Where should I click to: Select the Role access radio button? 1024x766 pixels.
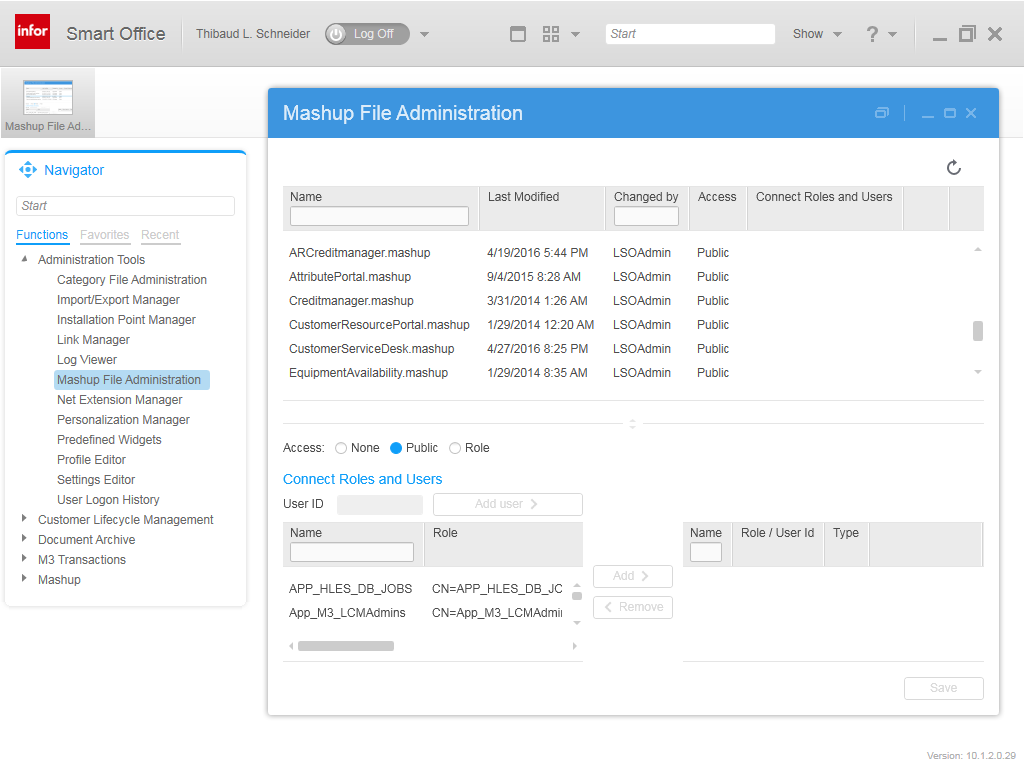point(455,448)
